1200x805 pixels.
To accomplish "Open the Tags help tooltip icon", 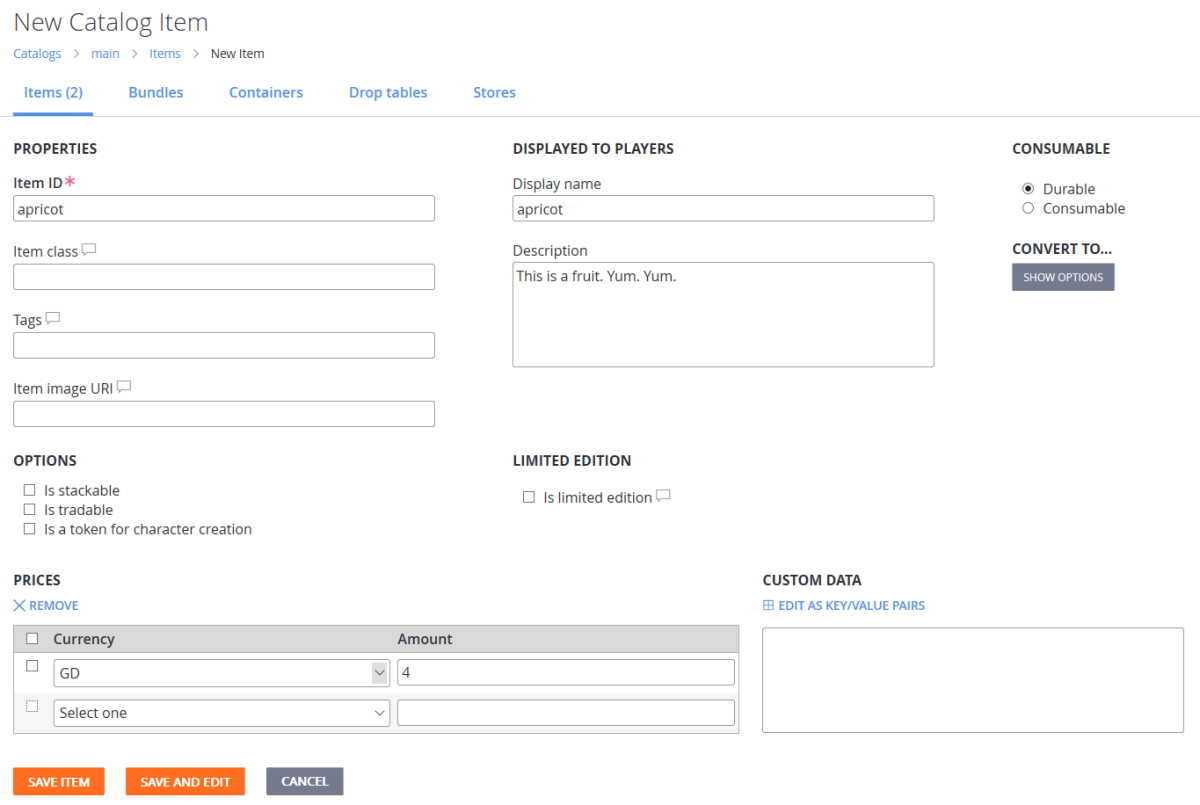I will pos(53,319).
